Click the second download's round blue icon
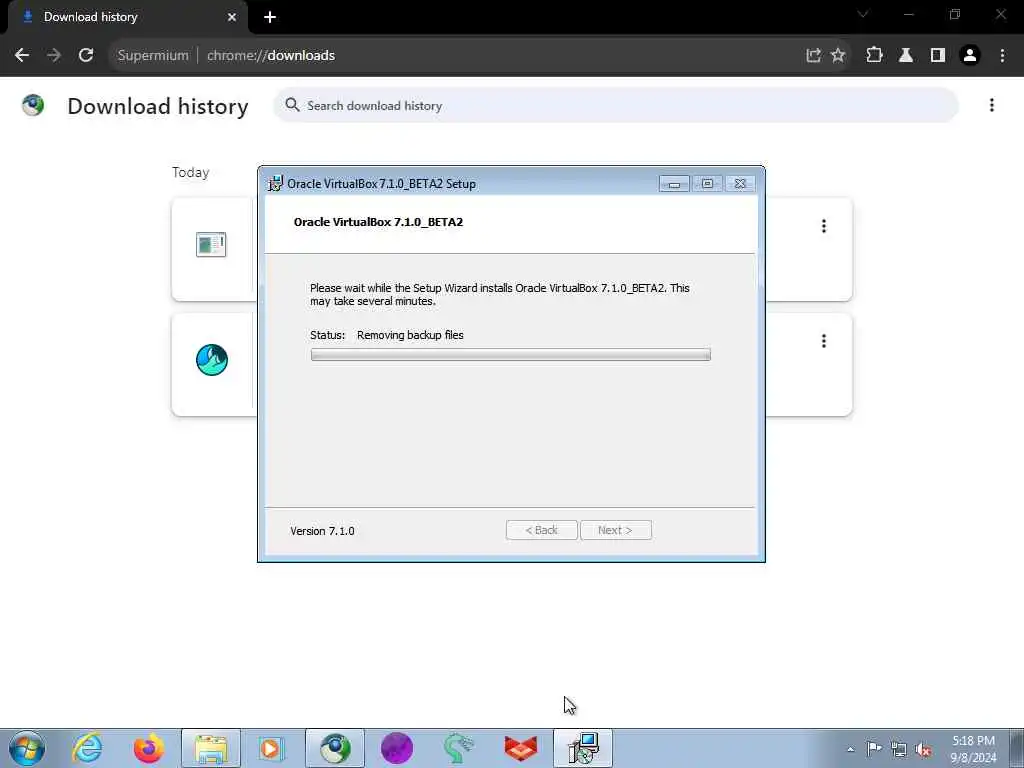The height and width of the screenshot is (768, 1024). 212,360
